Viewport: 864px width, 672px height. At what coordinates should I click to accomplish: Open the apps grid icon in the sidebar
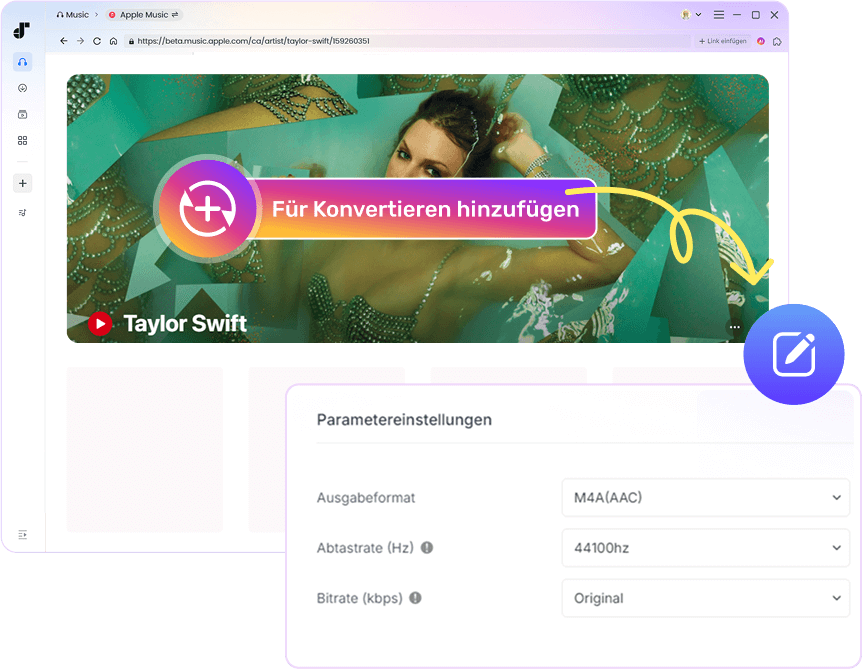point(22,140)
